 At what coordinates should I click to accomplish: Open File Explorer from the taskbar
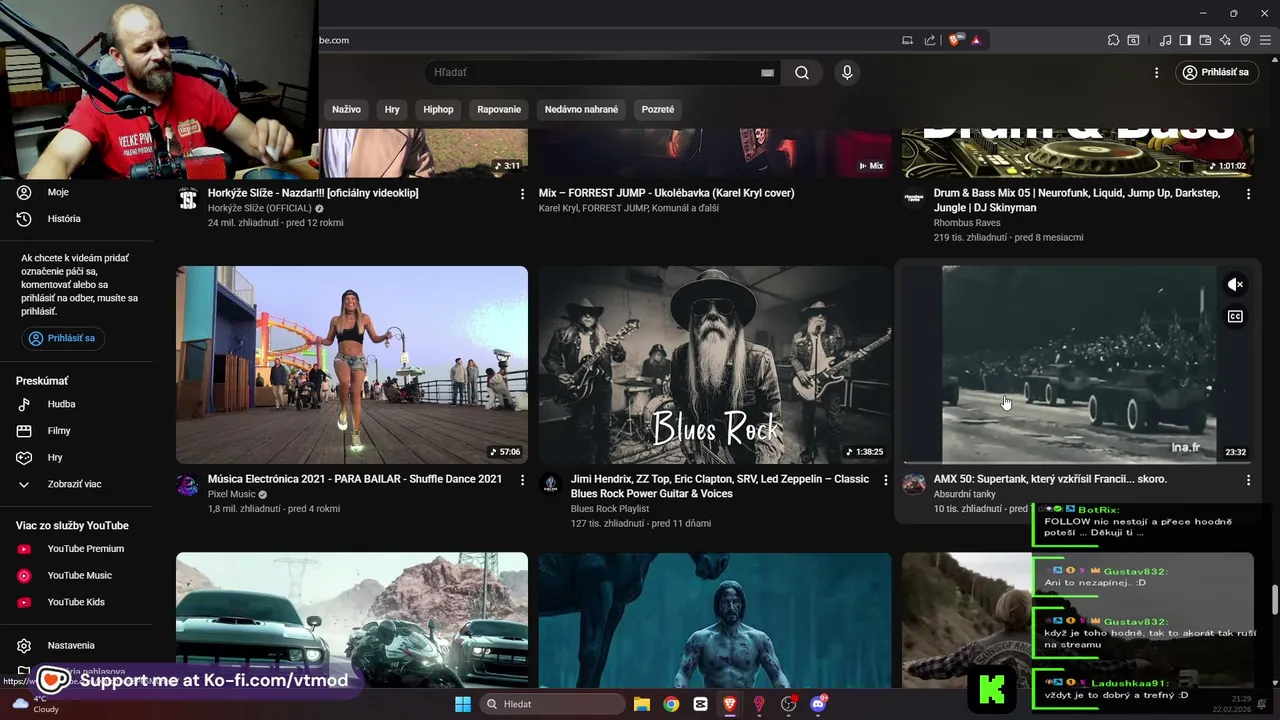(642, 704)
